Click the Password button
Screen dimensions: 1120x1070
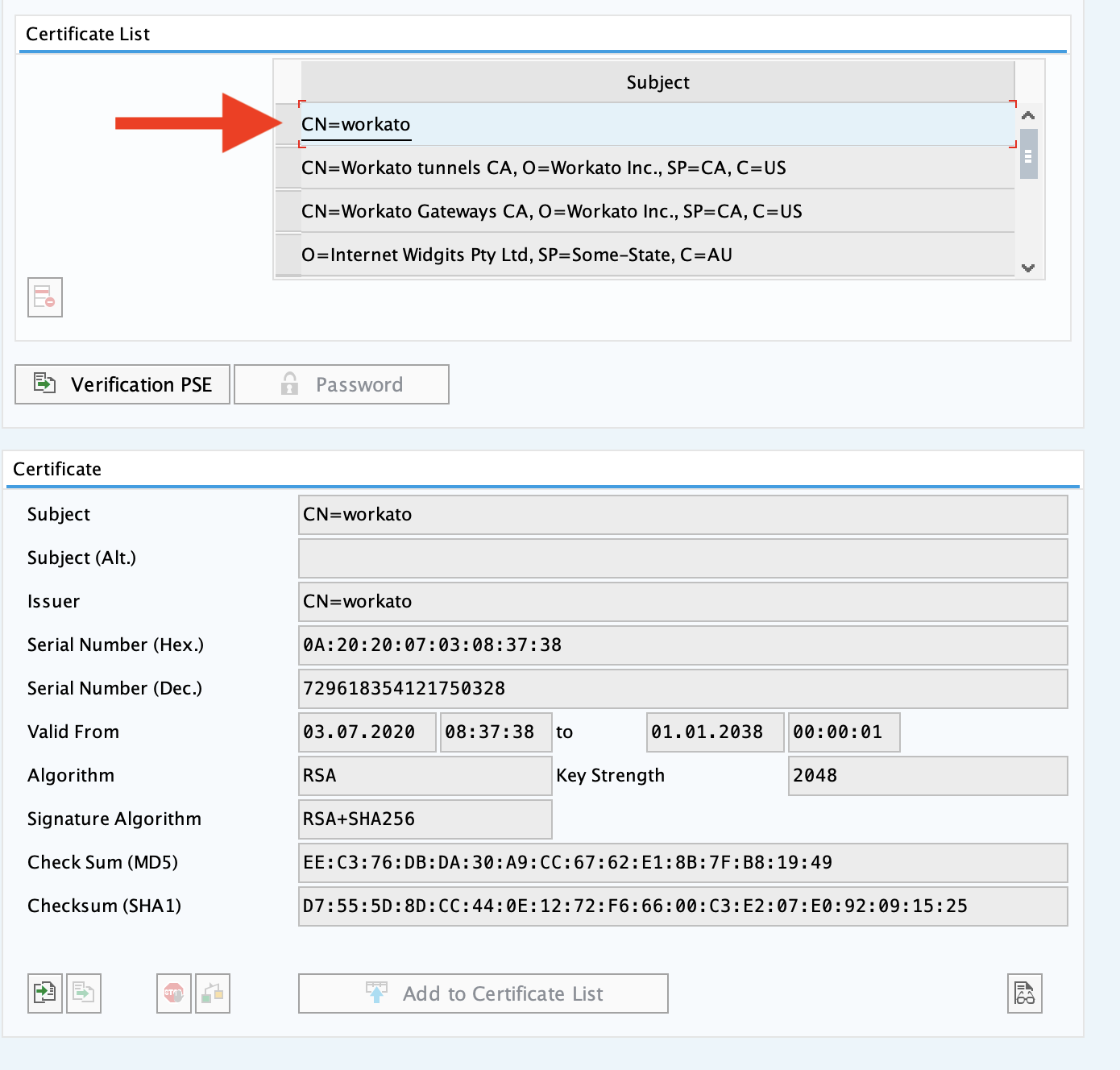pos(342,384)
